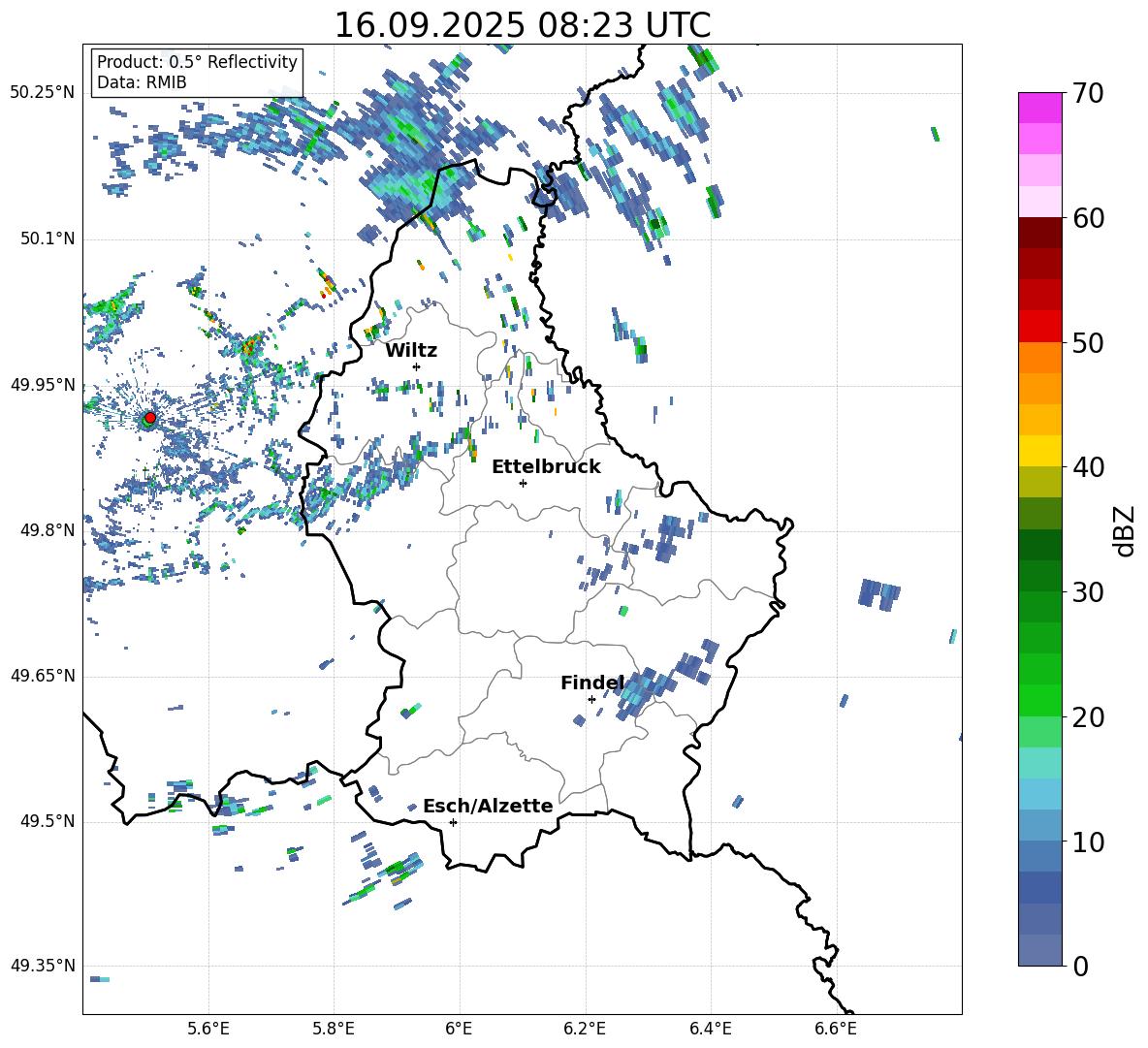Viewport: 1148px width, 1048px height.
Task: Click the colorbar tick value 70
Action: (1089, 94)
